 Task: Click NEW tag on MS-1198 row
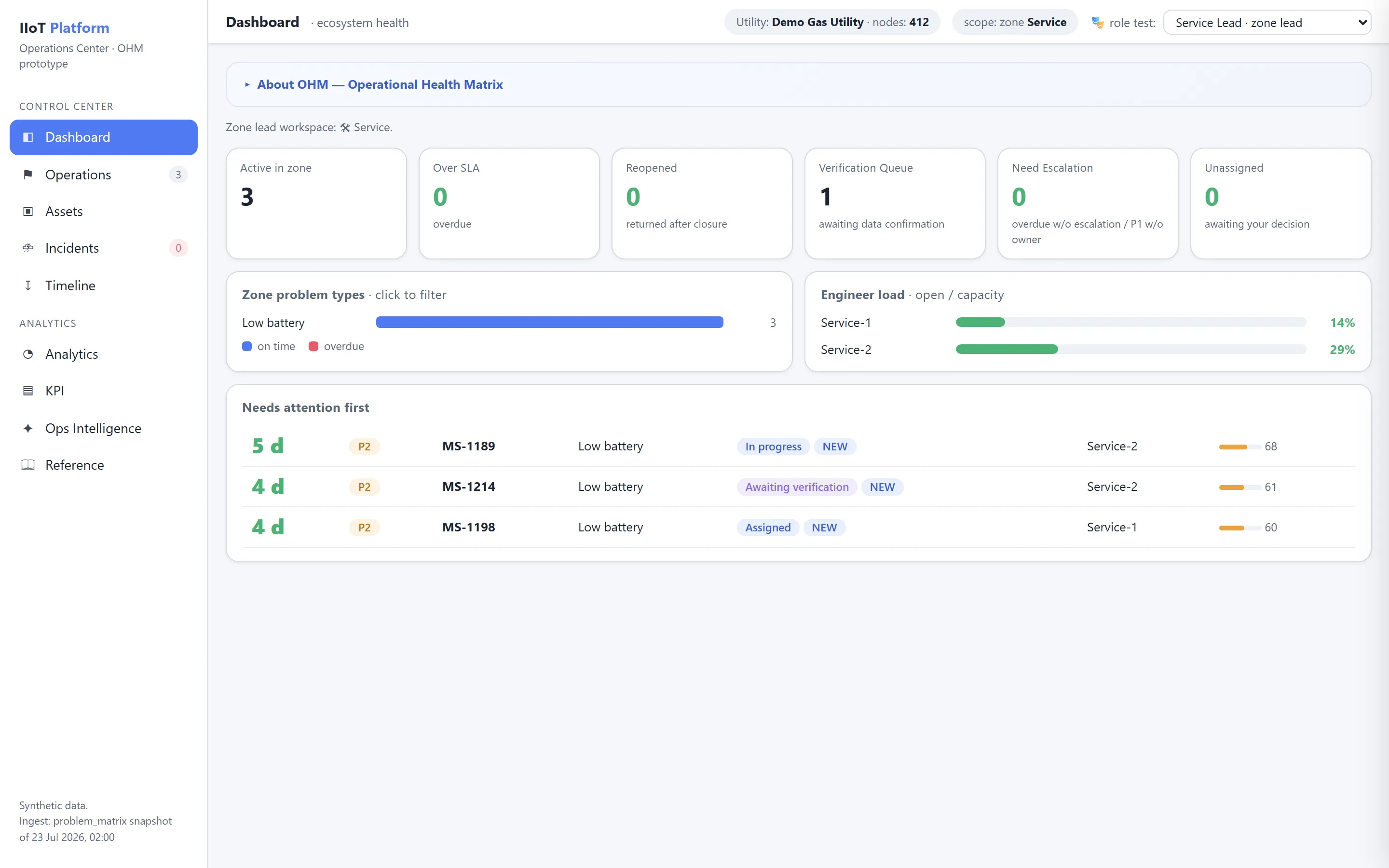coord(824,528)
